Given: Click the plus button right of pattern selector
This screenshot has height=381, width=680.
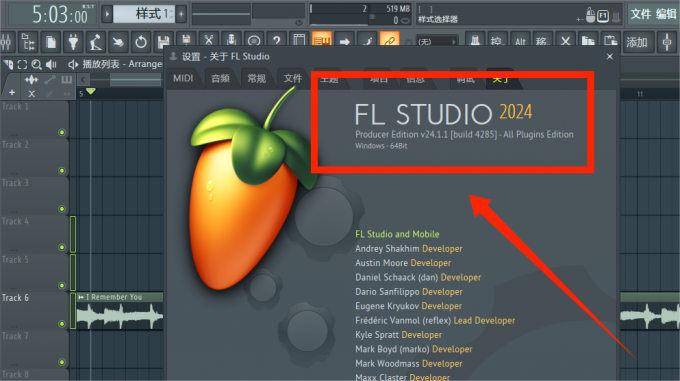Looking at the screenshot, I should [x=181, y=14].
